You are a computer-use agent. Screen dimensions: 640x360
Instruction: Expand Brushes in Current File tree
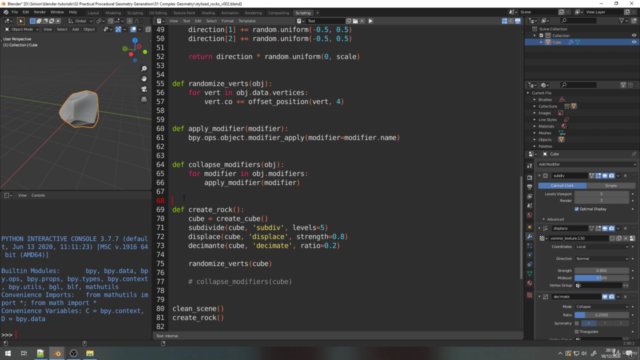535,100
